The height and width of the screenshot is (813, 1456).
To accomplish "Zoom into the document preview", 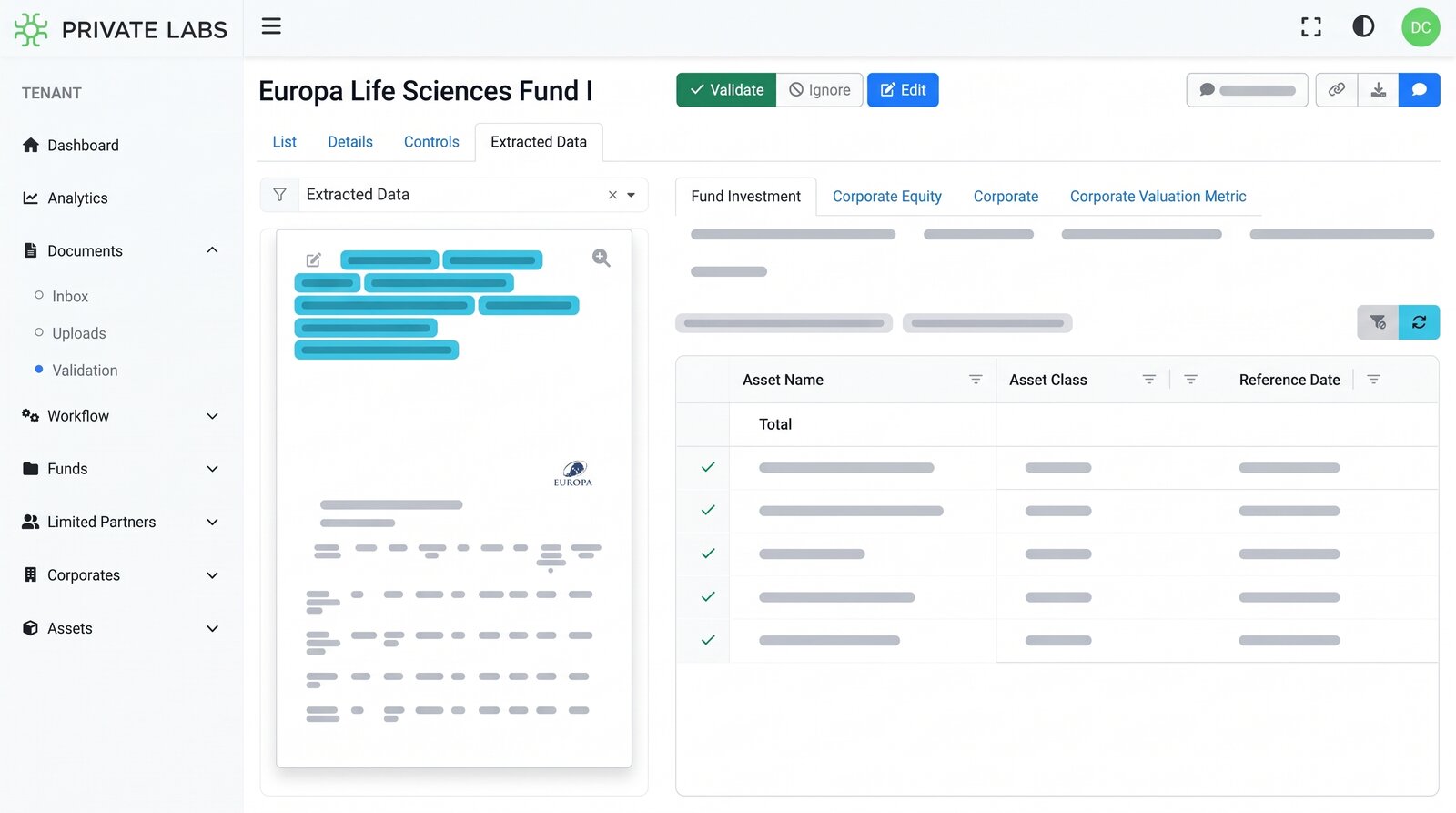I will click(x=602, y=259).
